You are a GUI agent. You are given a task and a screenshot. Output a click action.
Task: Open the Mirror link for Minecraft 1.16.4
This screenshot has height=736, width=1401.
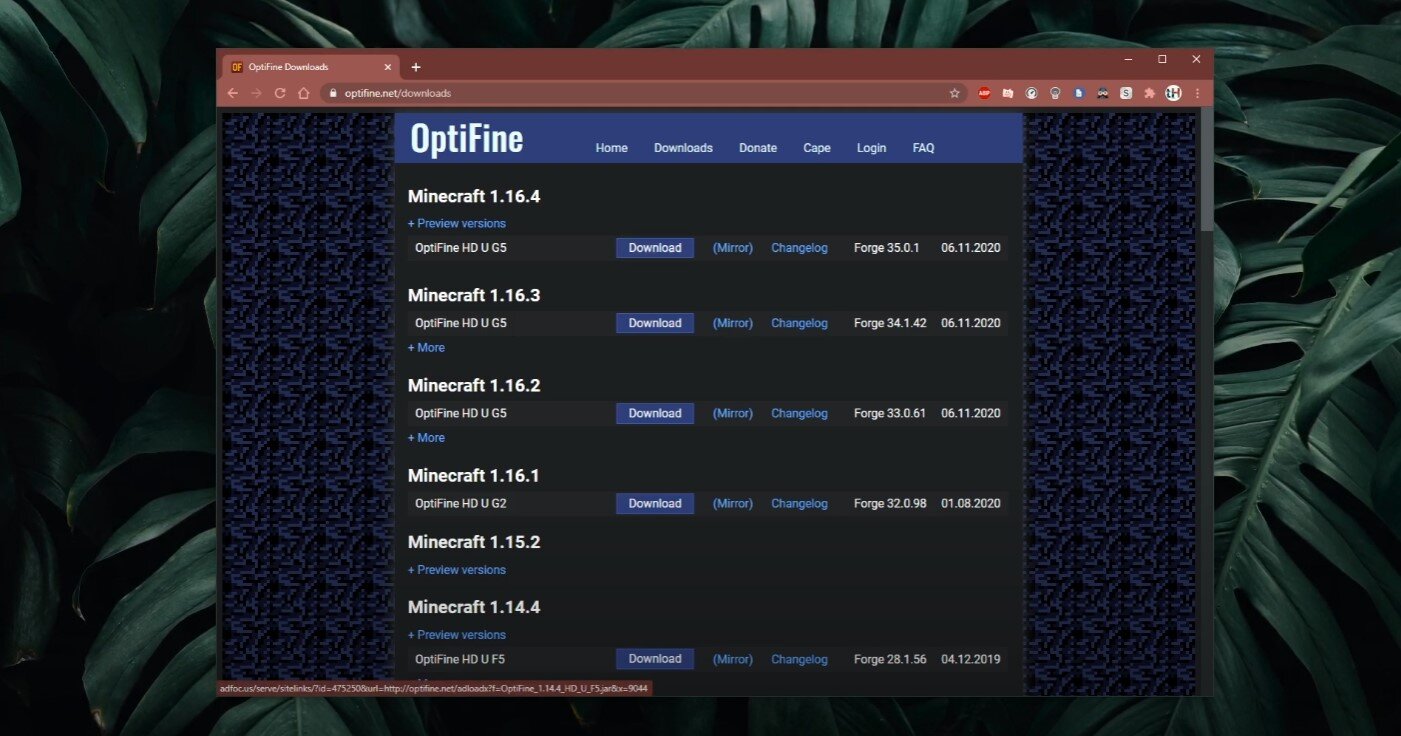733,248
